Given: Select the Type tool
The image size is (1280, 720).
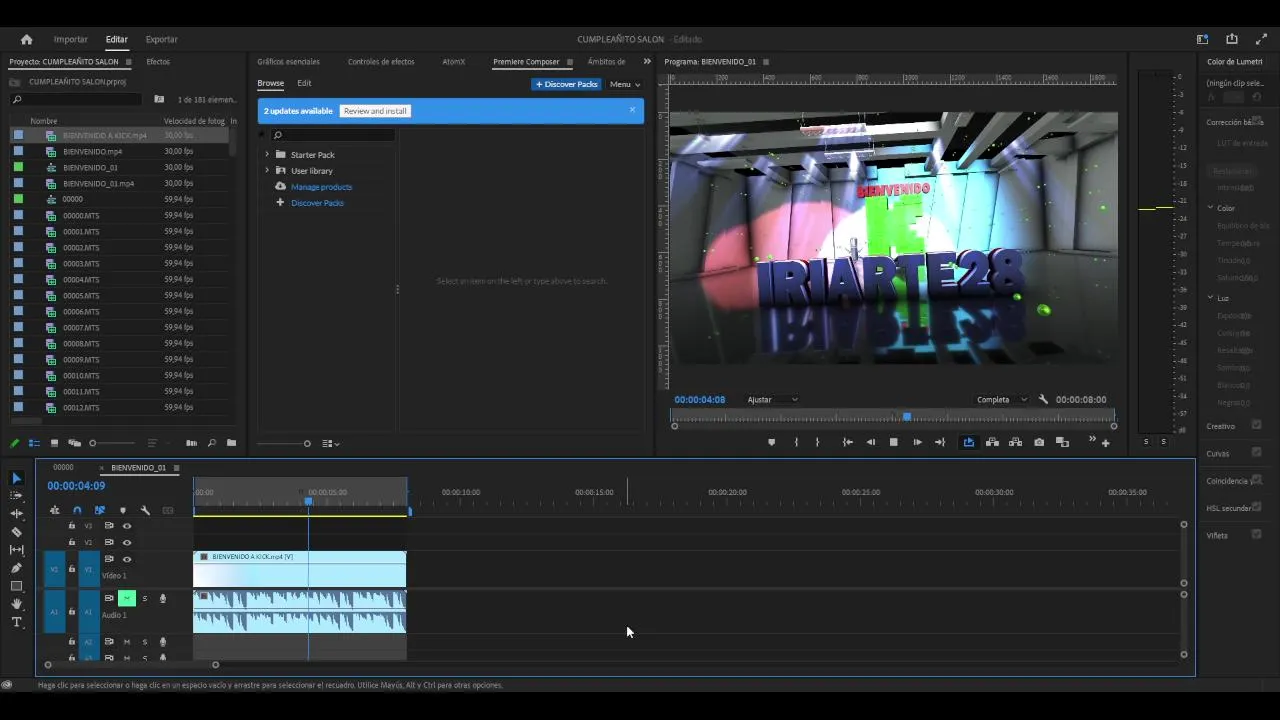Looking at the screenshot, I should coord(16,622).
